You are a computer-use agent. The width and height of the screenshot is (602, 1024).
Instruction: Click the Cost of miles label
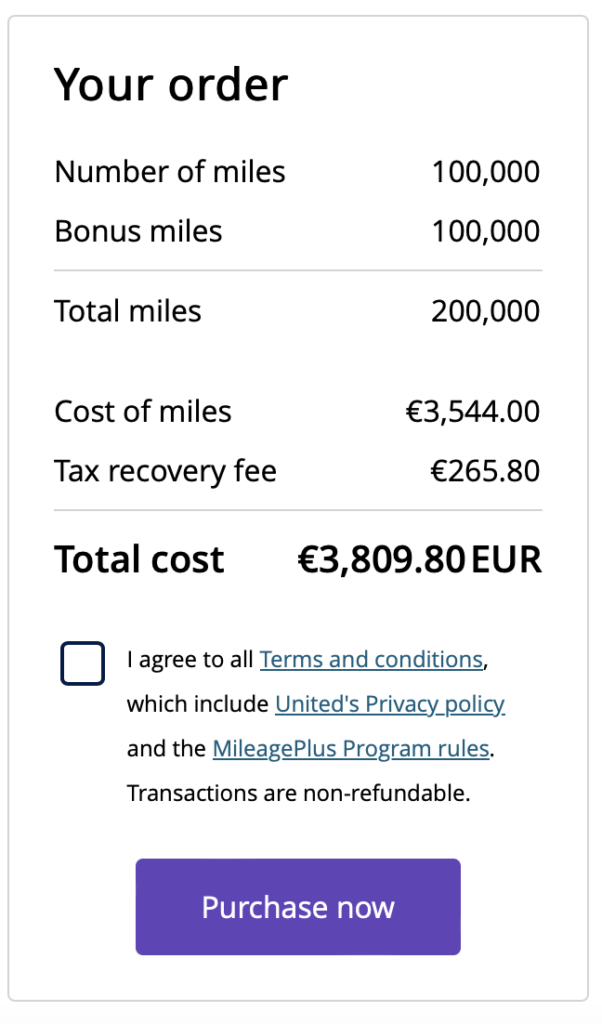[143, 411]
